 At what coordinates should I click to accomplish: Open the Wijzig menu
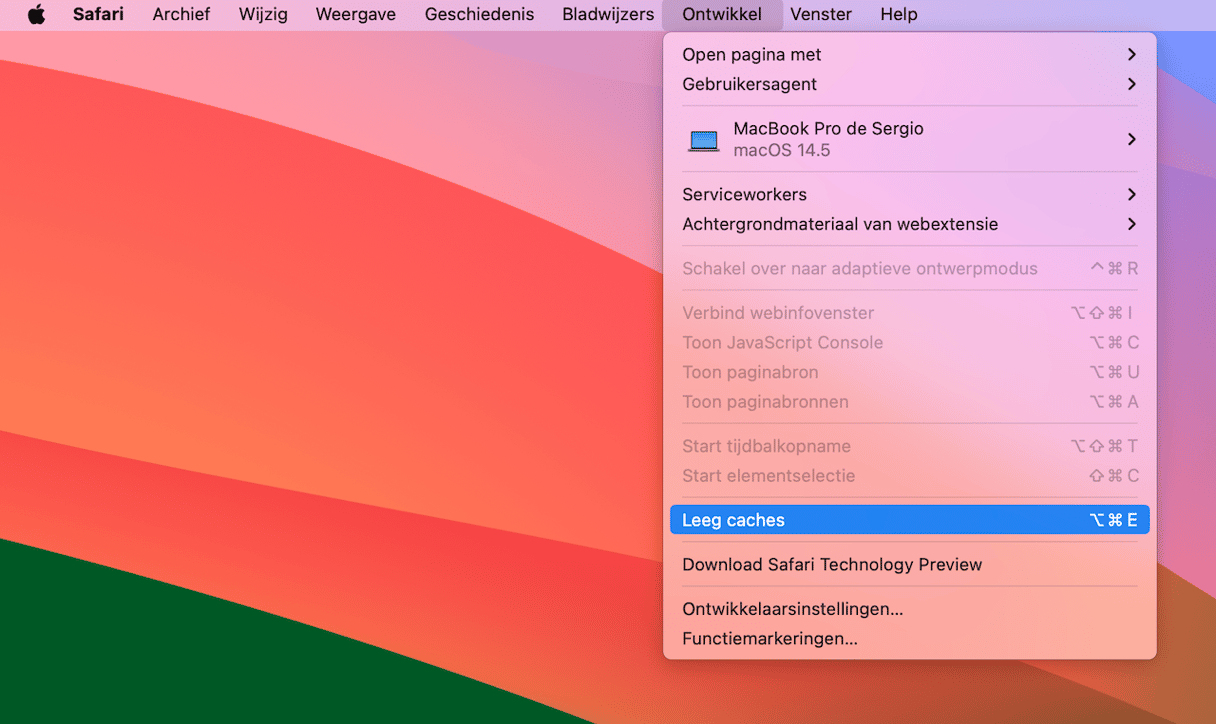point(263,15)
